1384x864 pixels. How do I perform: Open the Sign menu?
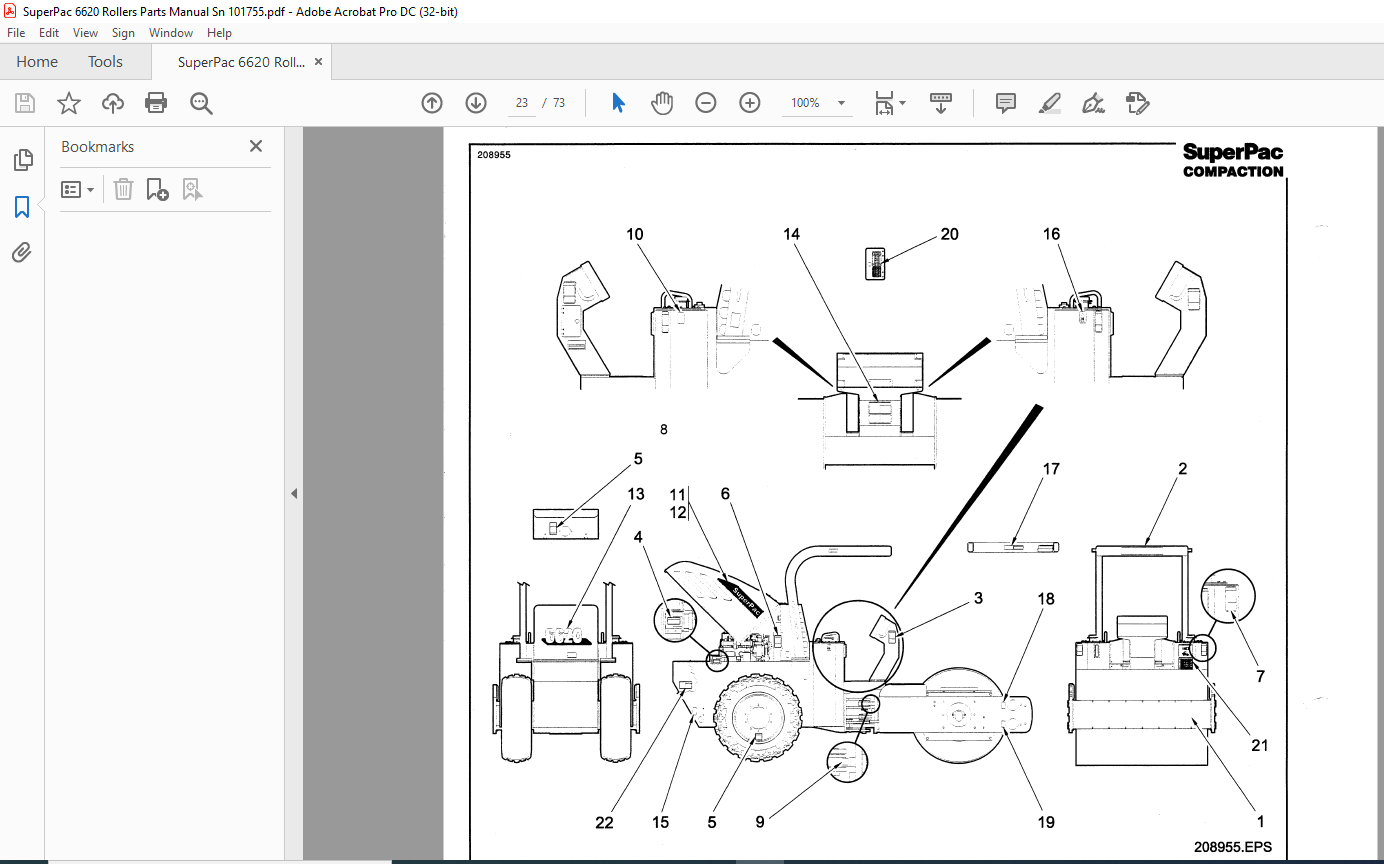tap(123, 33)
